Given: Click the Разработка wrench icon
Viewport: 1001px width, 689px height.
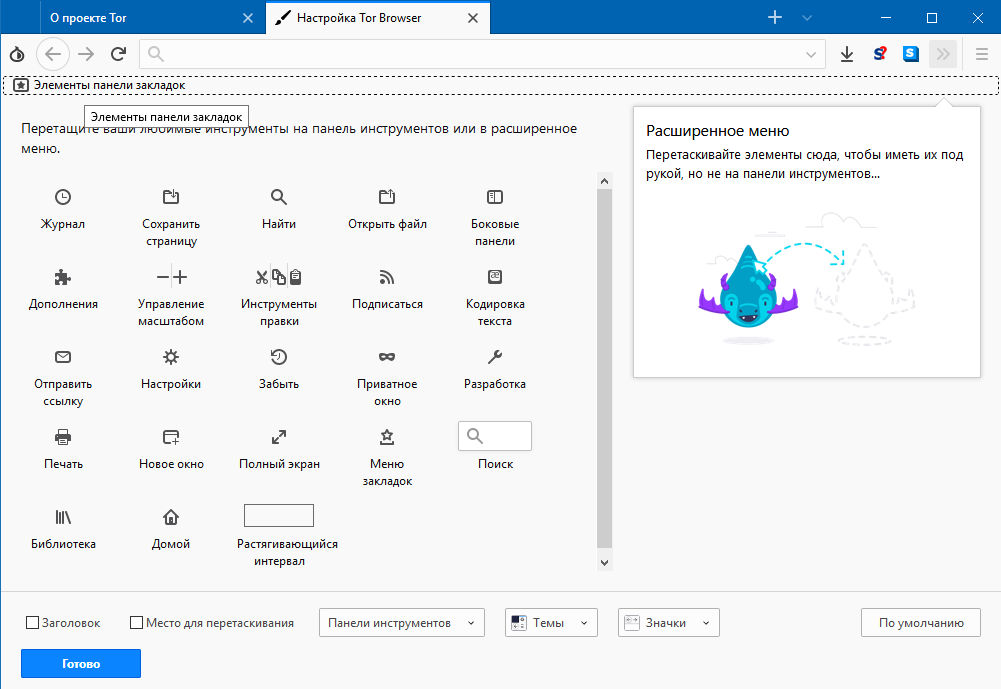Looking at the screenshot, I should click(495, 357).
